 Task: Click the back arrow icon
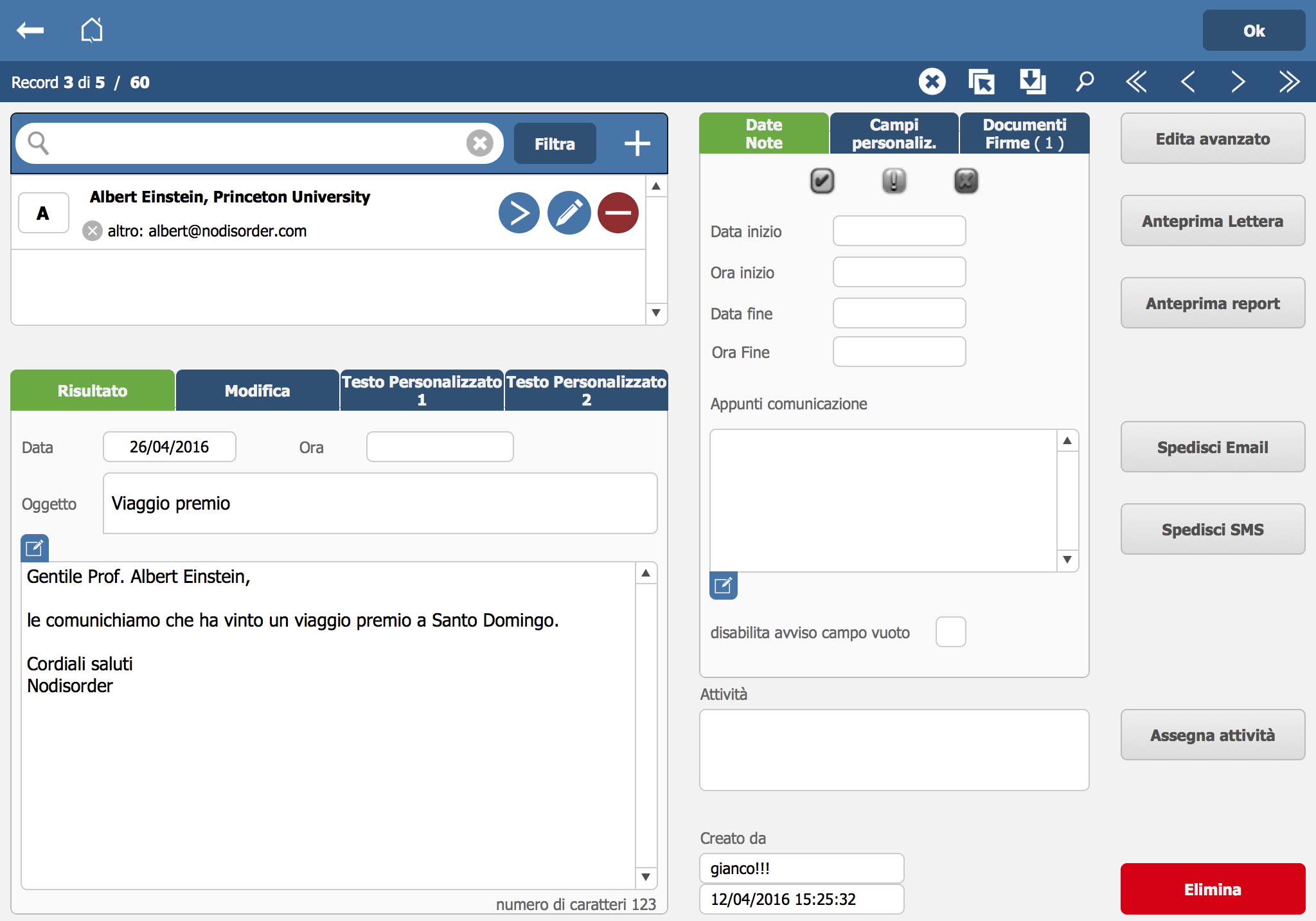(30, 30)
